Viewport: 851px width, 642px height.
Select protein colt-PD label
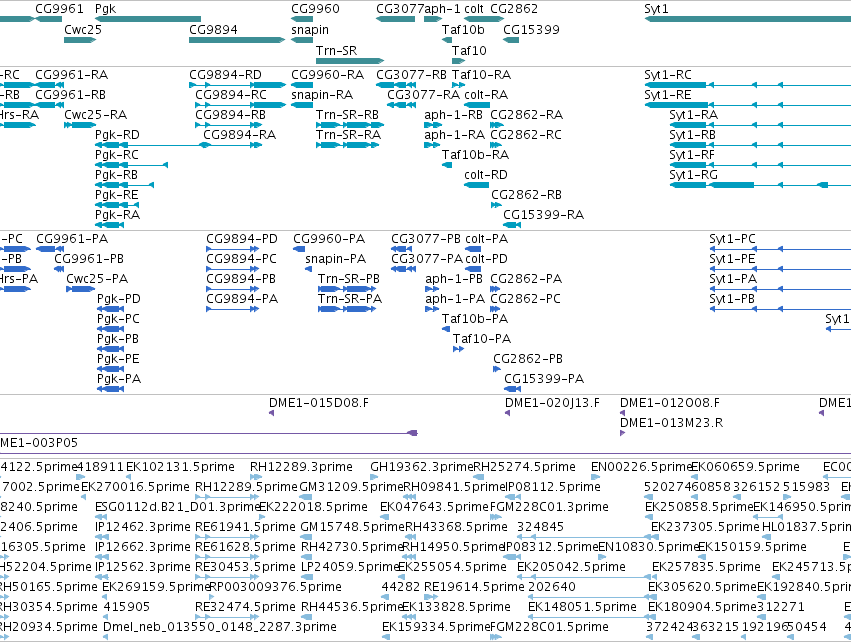tap(486, 259)
